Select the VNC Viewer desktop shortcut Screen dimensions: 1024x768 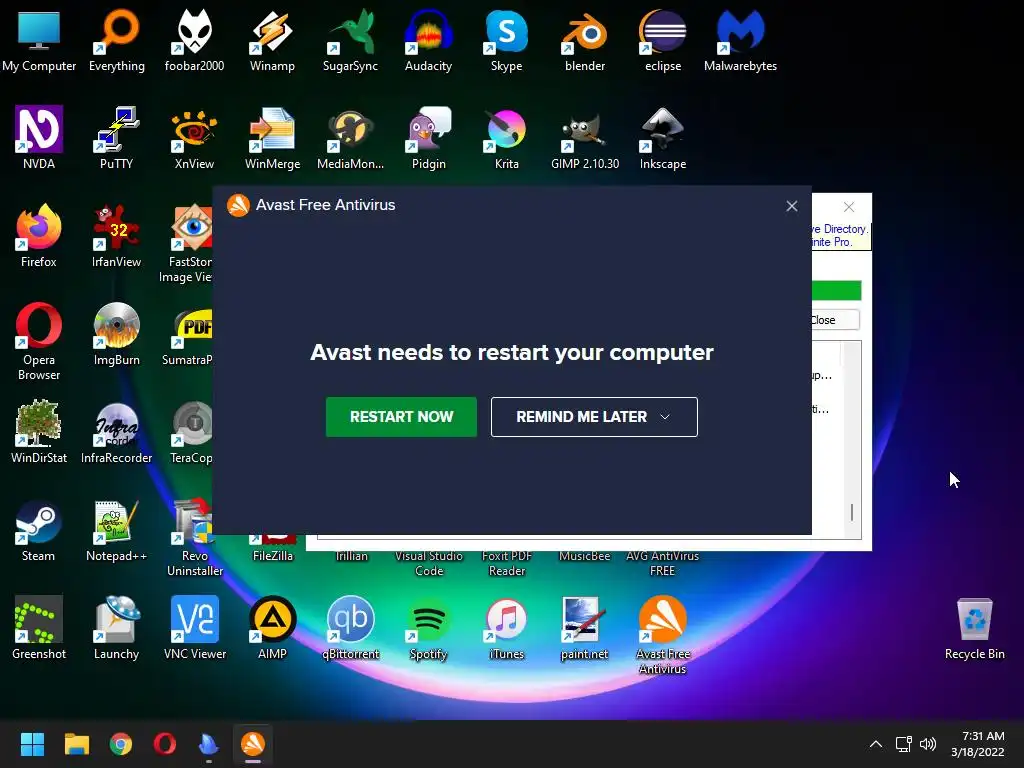[x=195, y=628]
